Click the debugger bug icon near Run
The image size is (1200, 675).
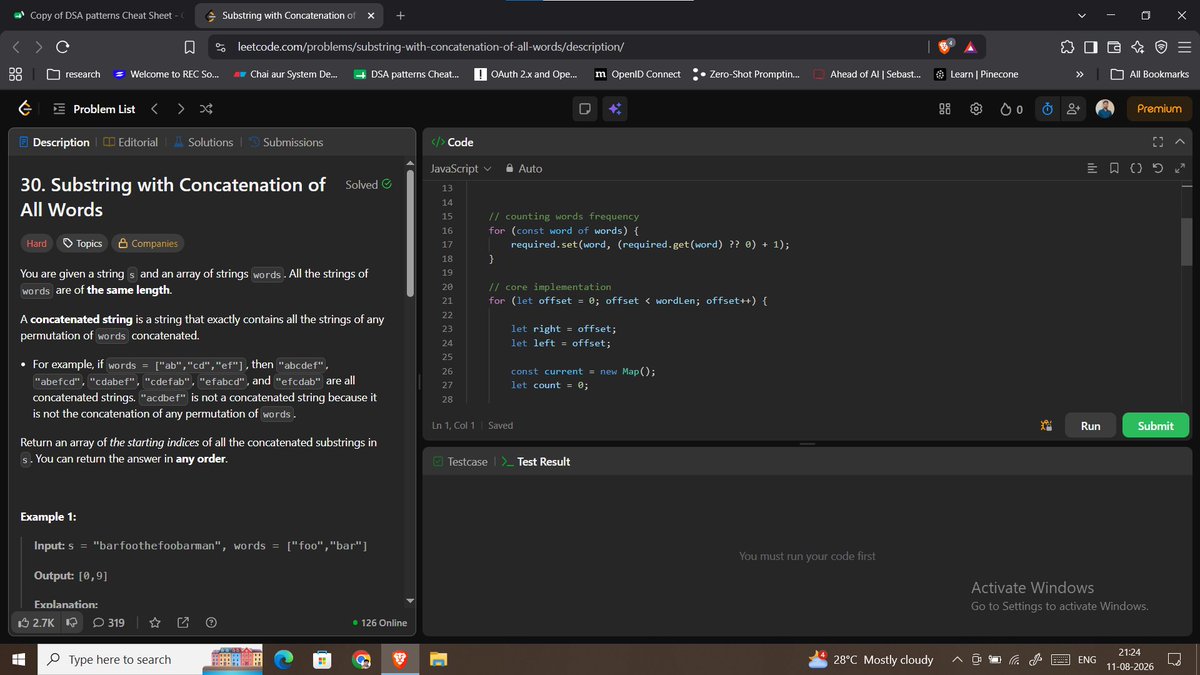click(1046, 425)
